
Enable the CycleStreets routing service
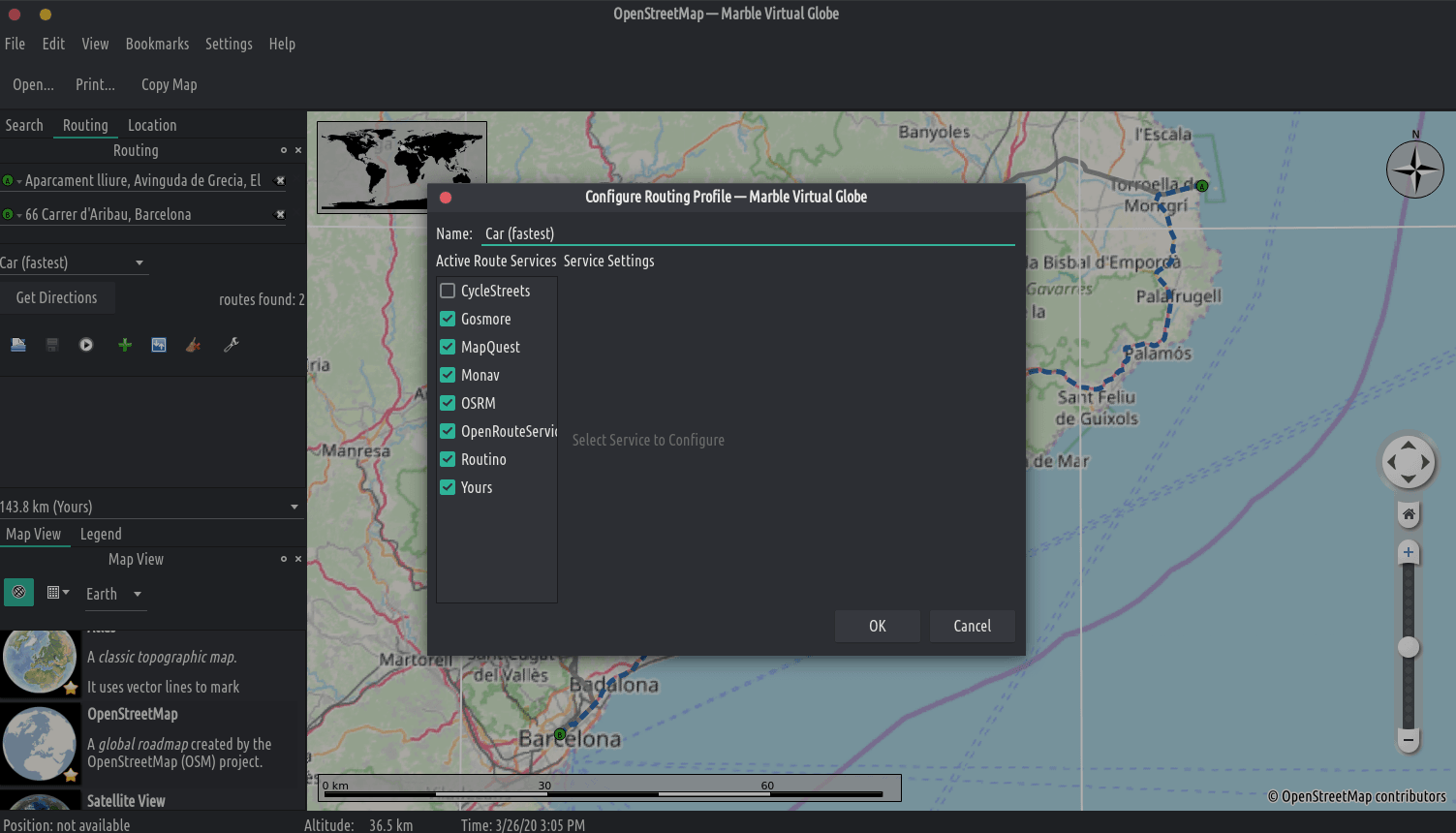[x=448, y=291]
